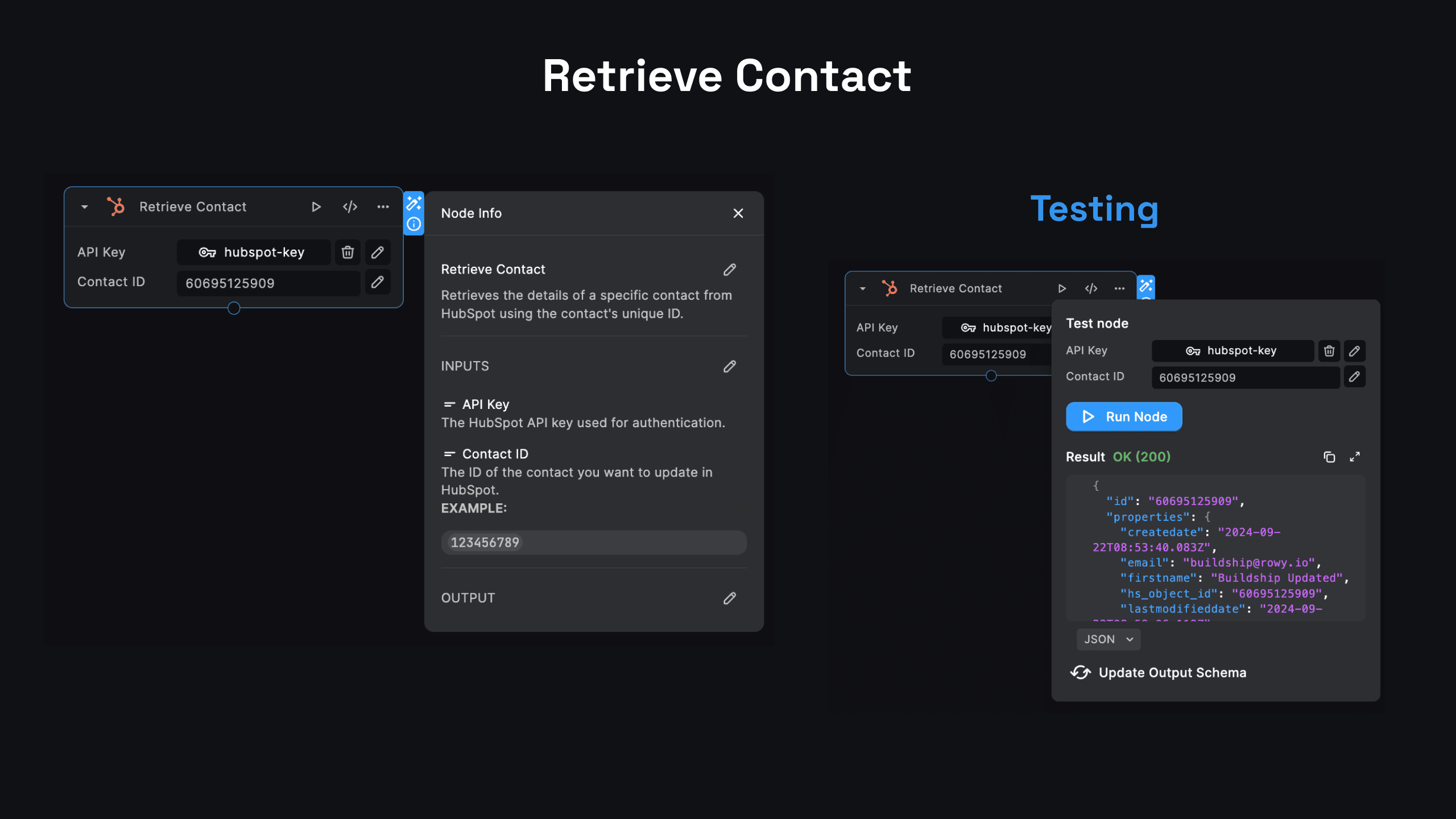Click Contact ID field in right node
This screenshot has height=819, width=1456.
[996, 354]
